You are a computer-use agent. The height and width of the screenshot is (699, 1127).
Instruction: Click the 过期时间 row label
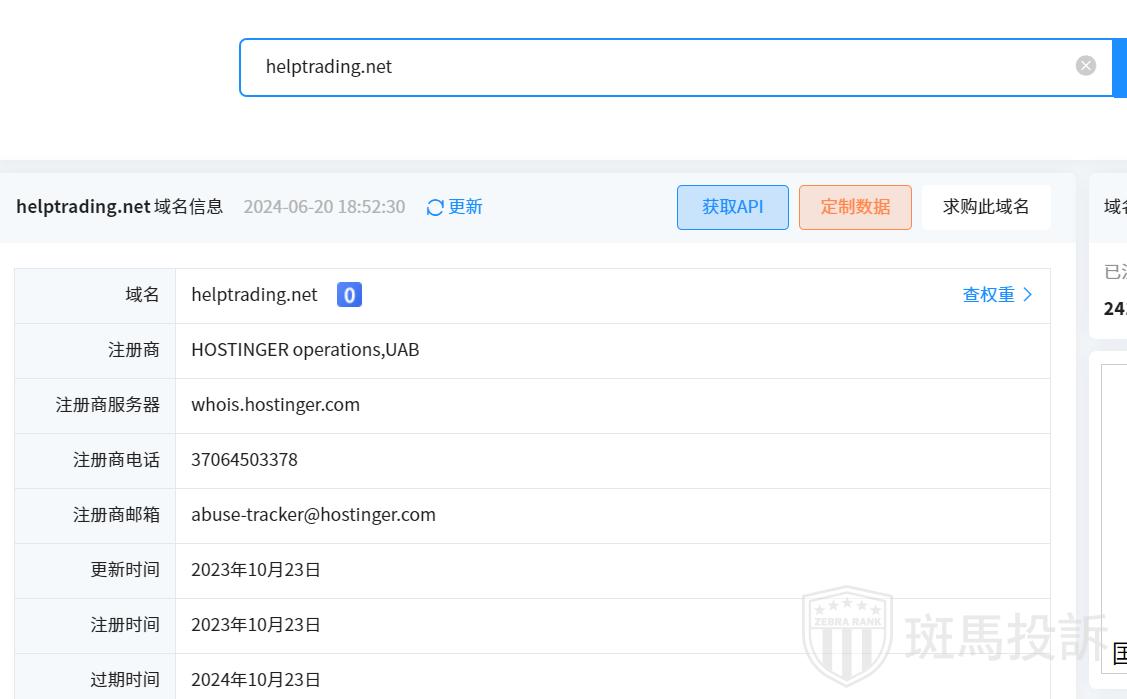125,680
